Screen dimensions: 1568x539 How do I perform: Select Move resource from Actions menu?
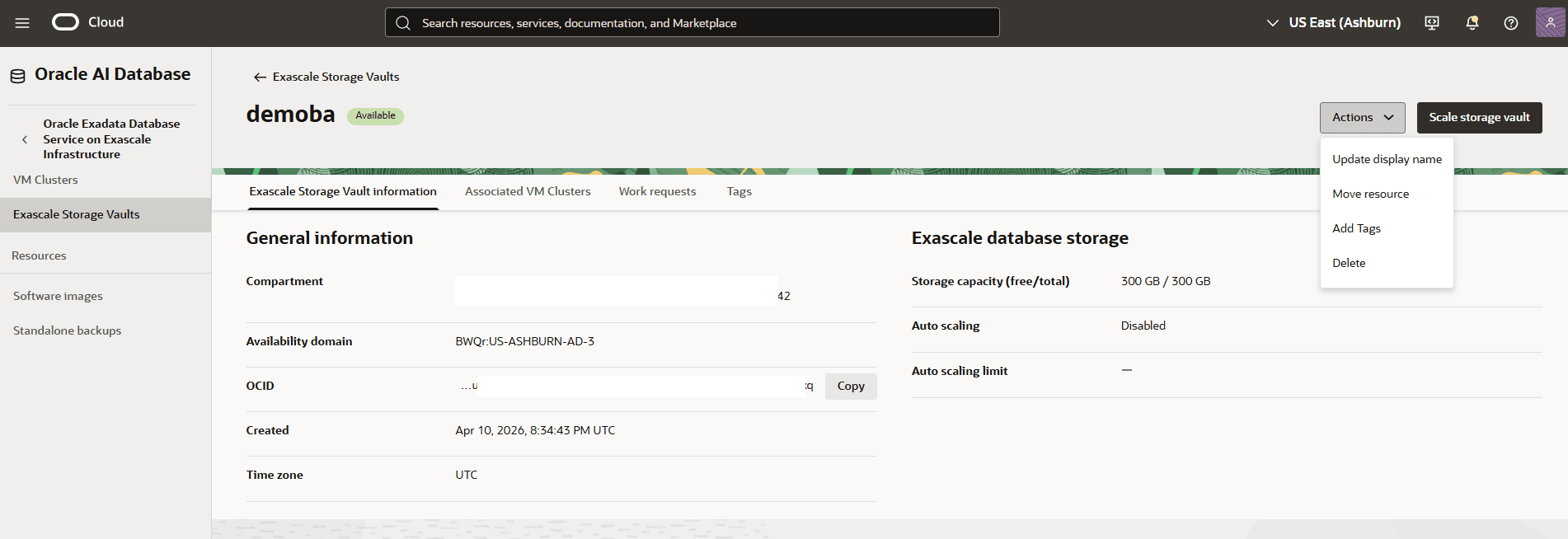coord(1387,194)
